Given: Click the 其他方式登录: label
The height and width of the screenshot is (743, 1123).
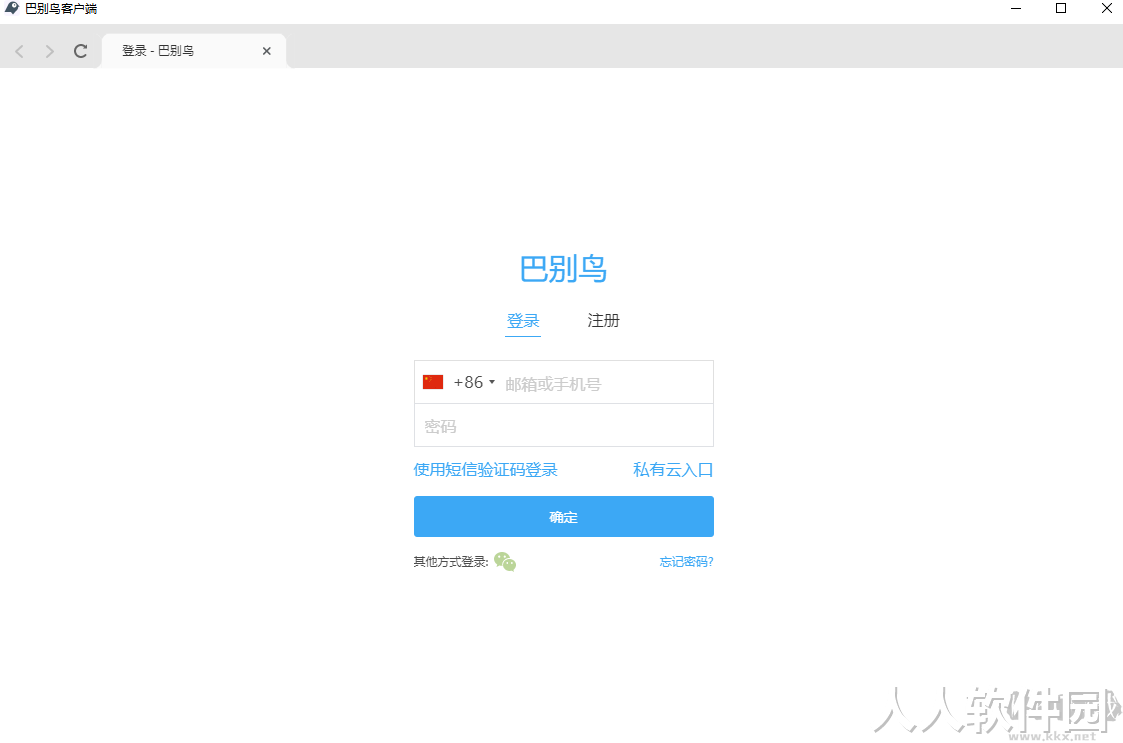Looking at the screenshot, I should 451,562.
